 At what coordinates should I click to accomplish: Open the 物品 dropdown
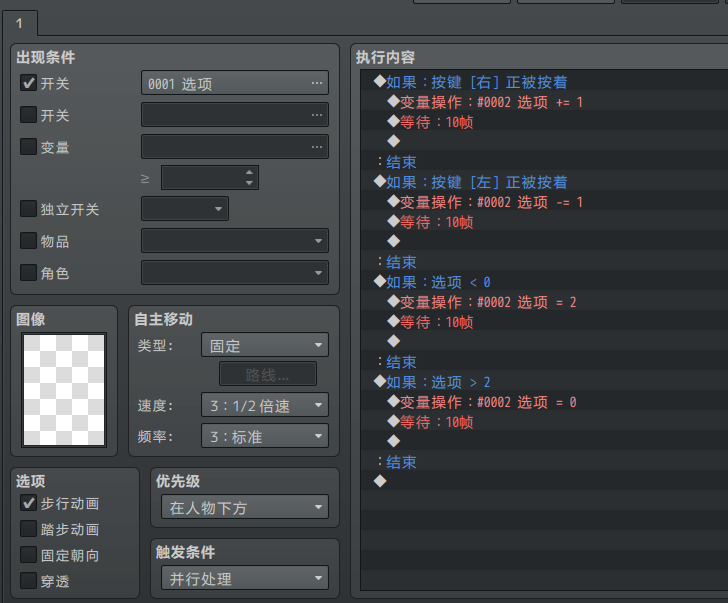click(235, 241)
